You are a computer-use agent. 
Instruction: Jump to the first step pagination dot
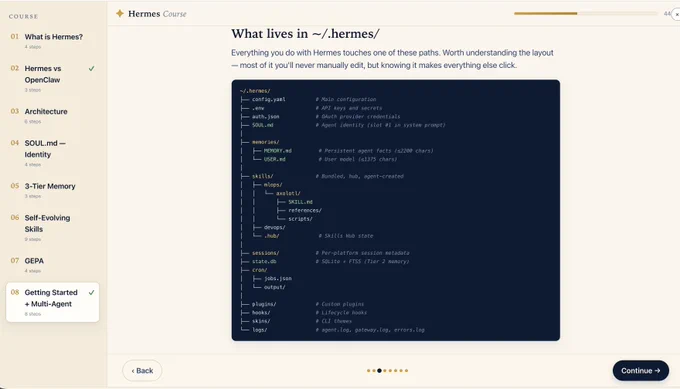coord(369,371)
